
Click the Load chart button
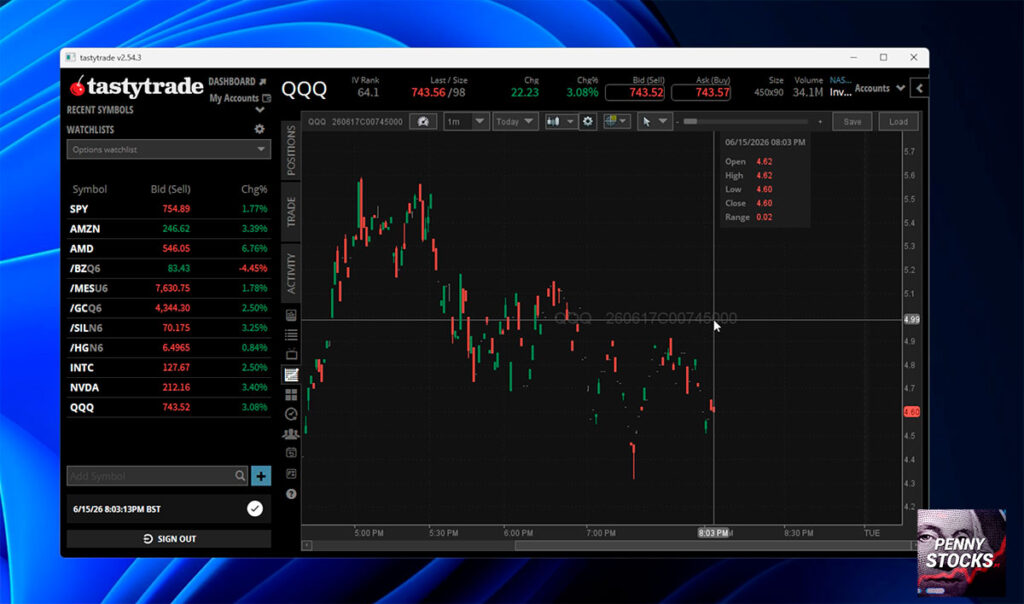(x=899, y=121)
